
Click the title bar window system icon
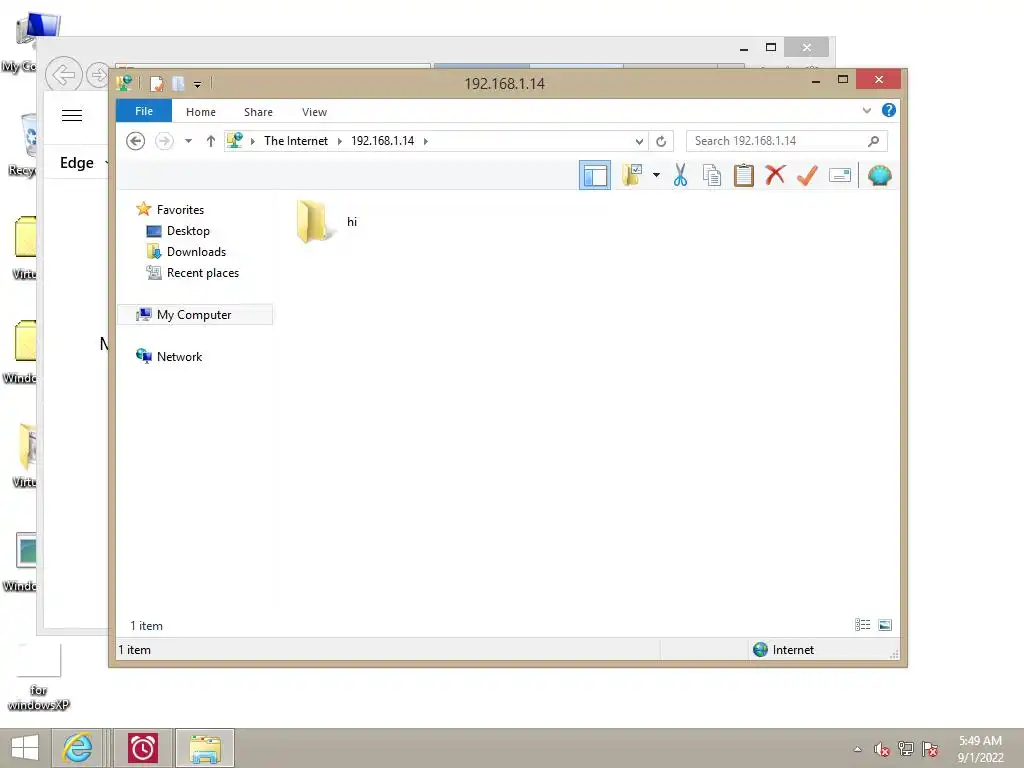124,83
